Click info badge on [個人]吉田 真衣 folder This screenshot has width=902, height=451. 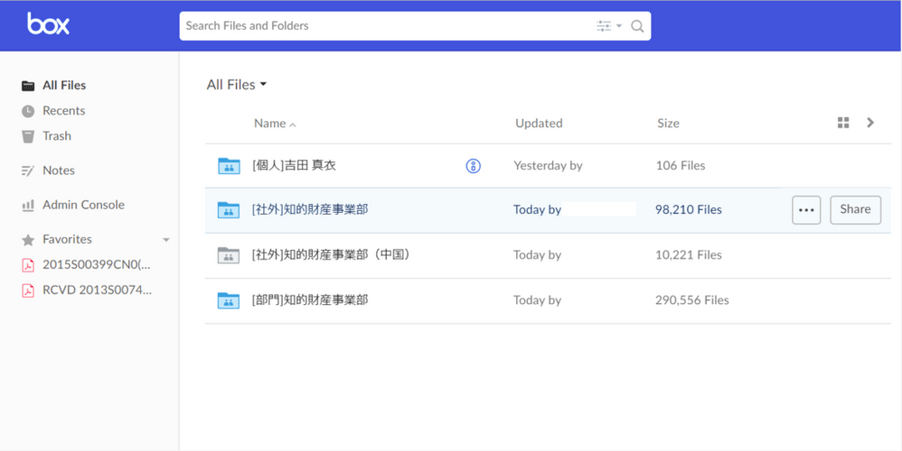473,166
